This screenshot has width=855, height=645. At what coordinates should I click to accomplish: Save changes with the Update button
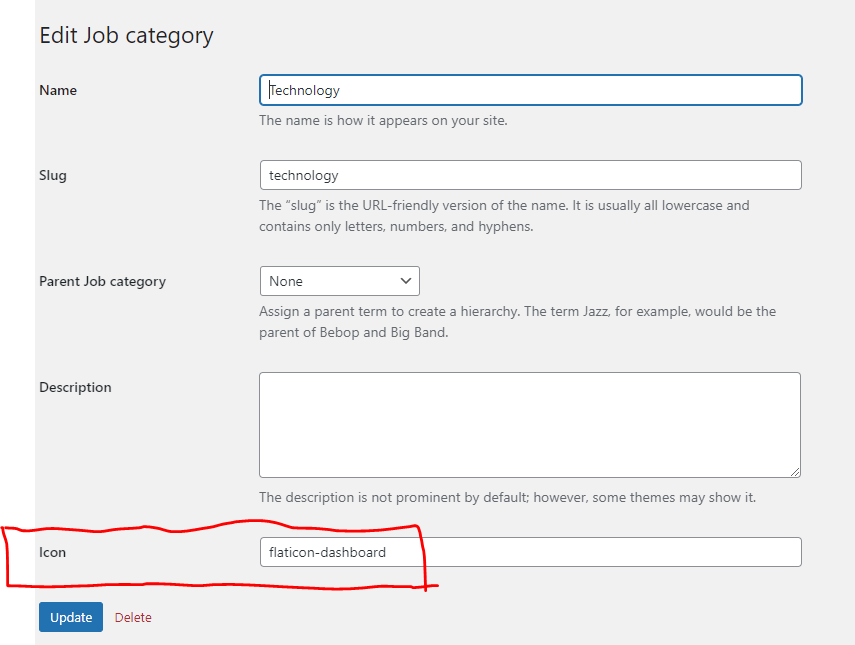71,617
